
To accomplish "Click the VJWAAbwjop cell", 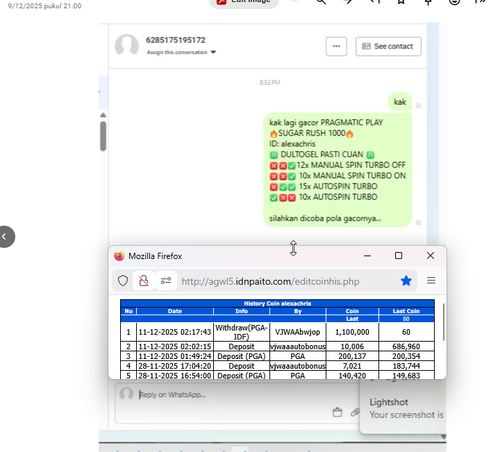I will click(x=298, y=332).
